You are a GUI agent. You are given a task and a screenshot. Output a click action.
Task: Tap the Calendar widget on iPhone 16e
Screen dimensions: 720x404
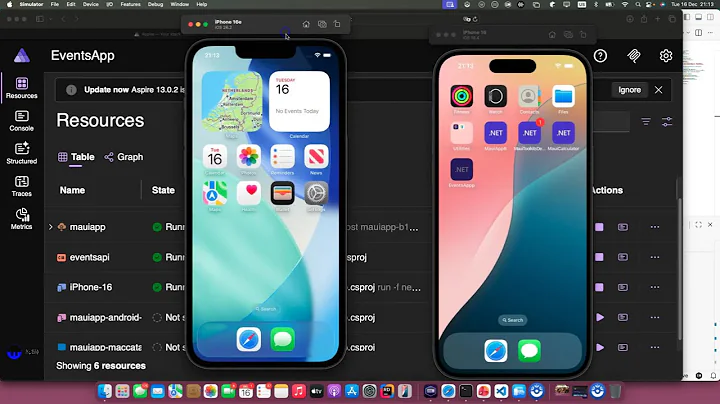pos(299,101)
